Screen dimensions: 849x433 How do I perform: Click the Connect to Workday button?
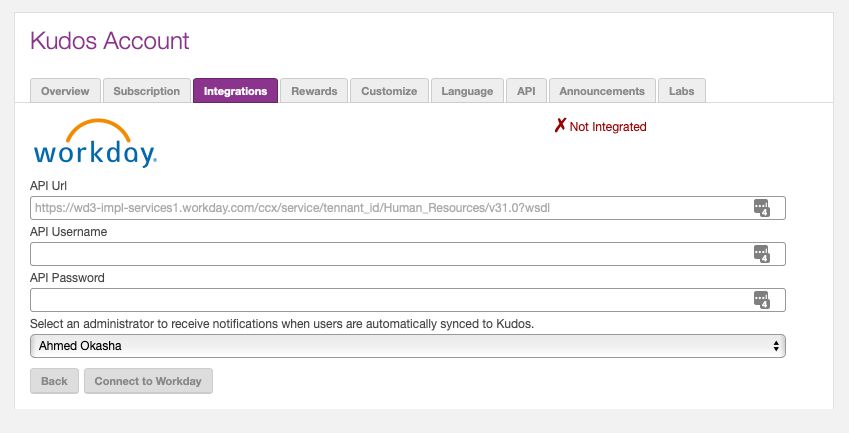tap(148, 381)
